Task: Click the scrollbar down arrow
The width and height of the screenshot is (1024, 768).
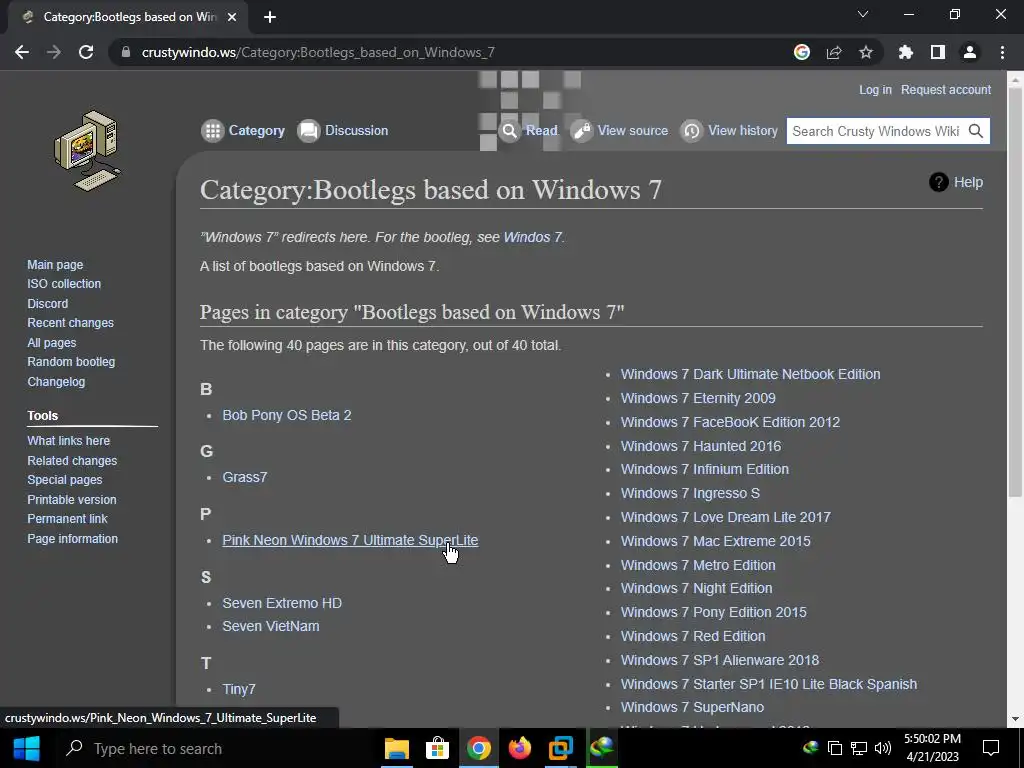Action: click(1015, 719)
